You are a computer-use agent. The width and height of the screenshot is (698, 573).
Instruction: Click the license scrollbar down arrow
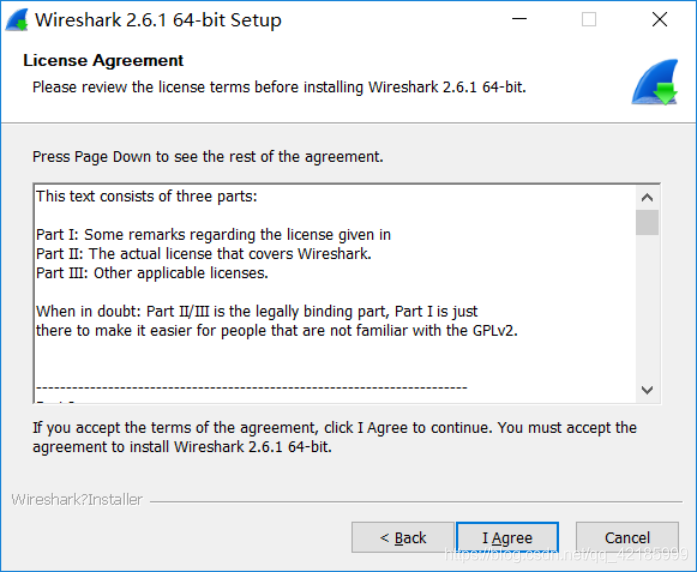point(647,390)
